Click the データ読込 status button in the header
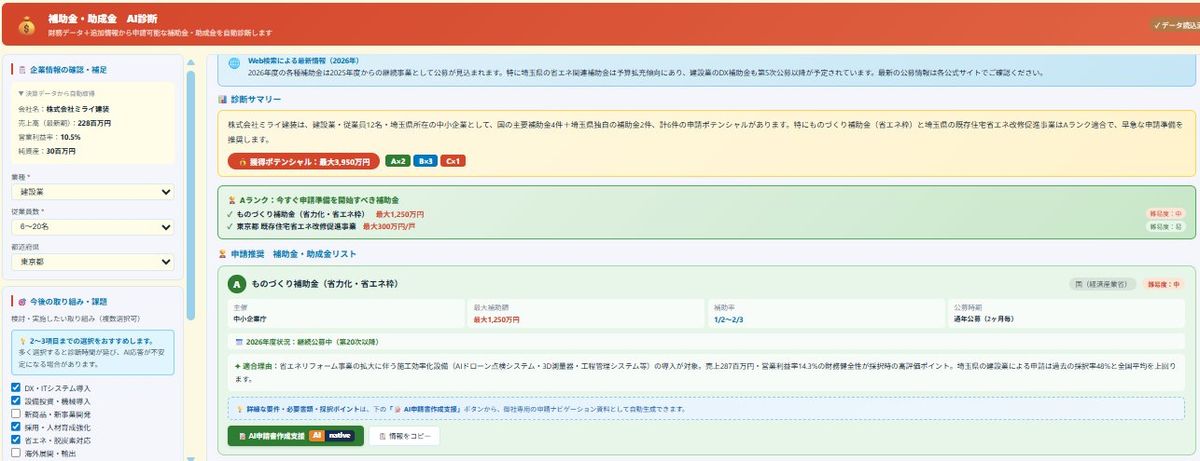This screenshot has height=461, width=1200. pyautogui.click(x=1174, y=24)
